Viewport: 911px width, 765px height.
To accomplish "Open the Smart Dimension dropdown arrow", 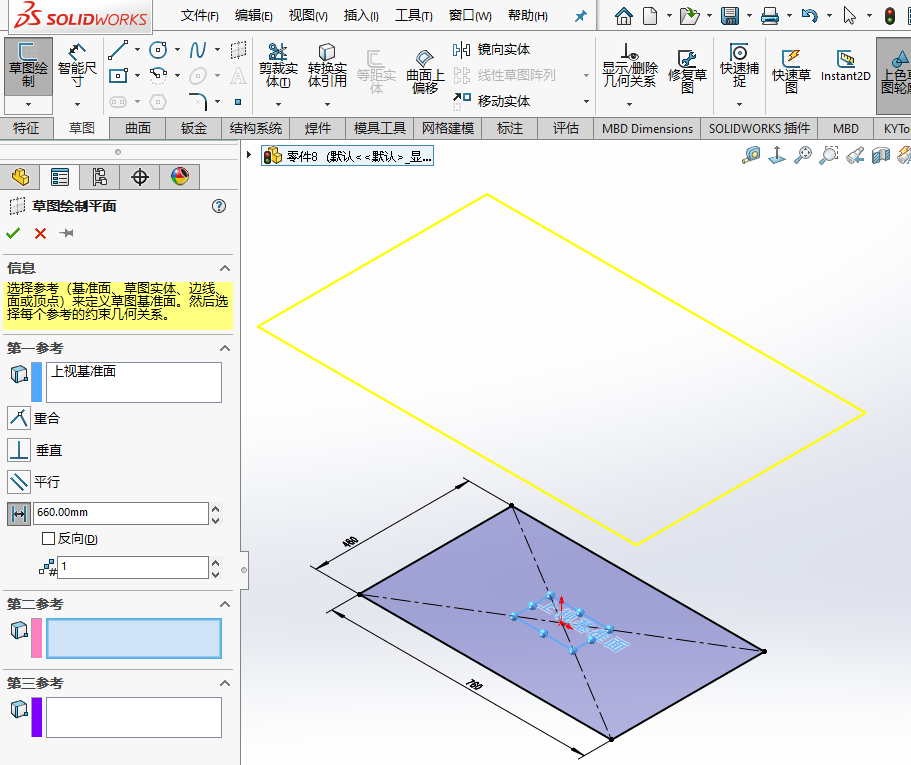I will coord(77,105).
